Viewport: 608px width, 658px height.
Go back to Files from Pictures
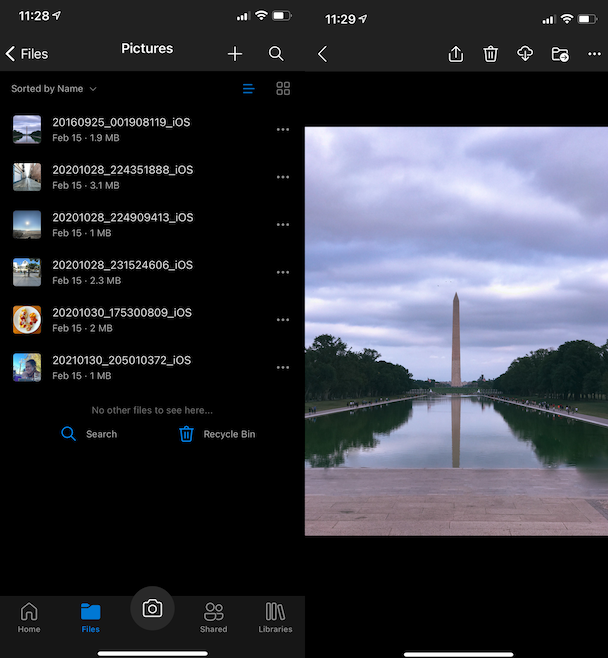coord(27,54)
